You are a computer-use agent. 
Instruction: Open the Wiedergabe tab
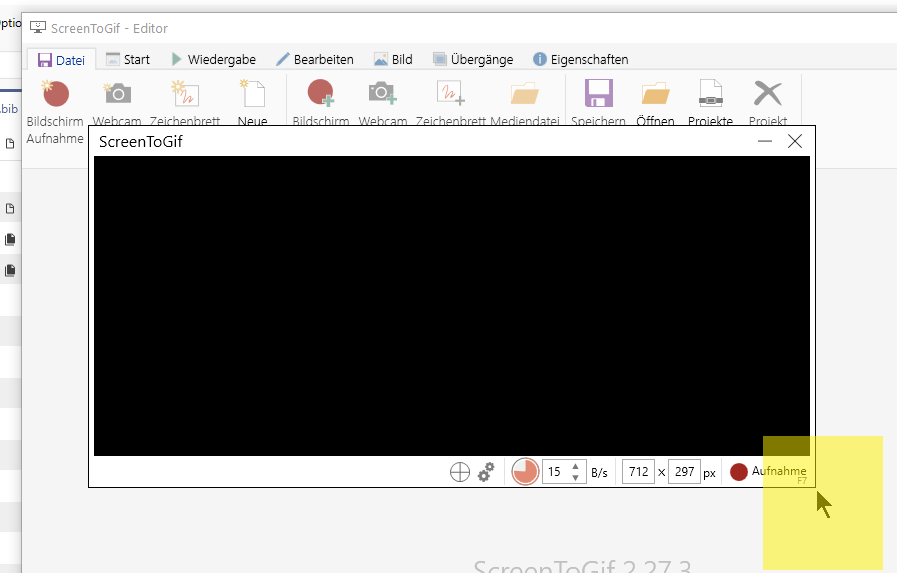click(x=213, y=59)
